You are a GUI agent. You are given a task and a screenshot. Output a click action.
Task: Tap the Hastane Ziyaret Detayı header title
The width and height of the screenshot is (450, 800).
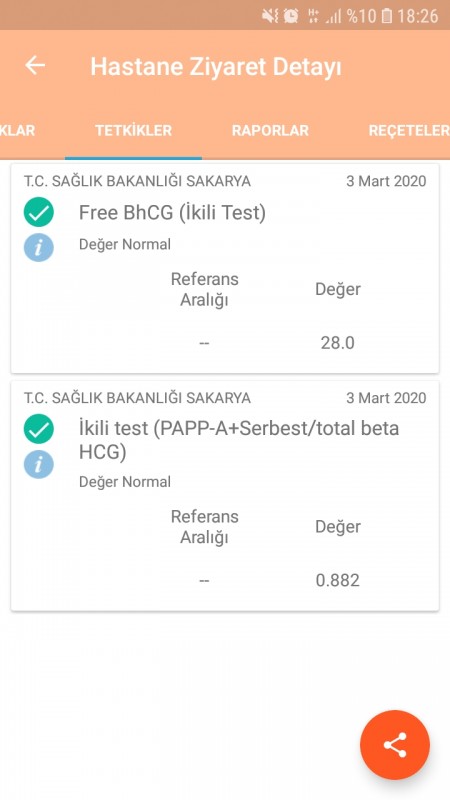(216, 67)
